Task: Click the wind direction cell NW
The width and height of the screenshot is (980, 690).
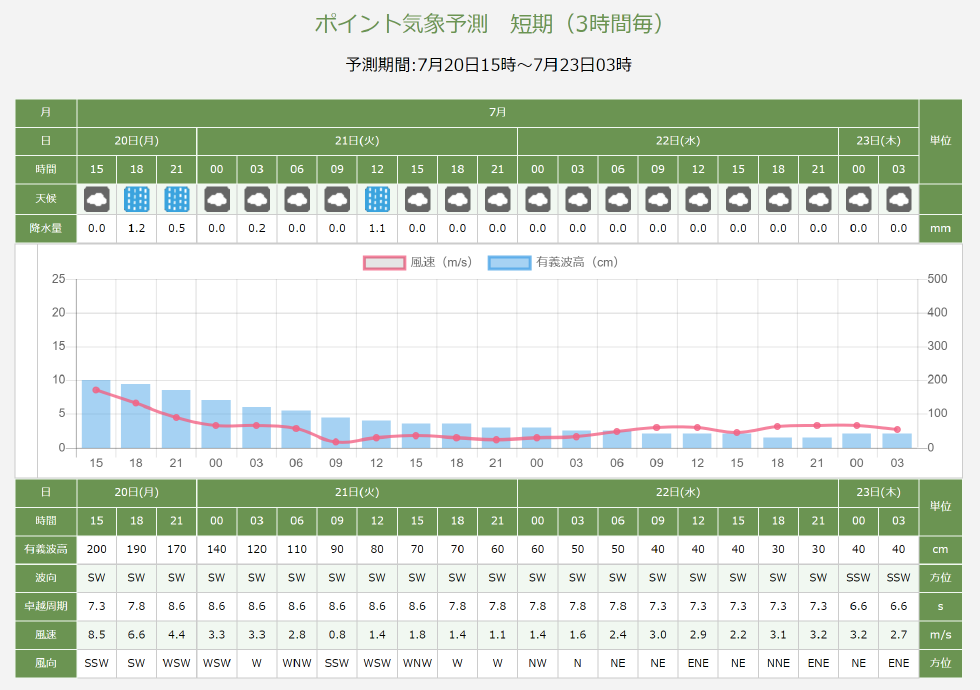Action: click(538, 663)
